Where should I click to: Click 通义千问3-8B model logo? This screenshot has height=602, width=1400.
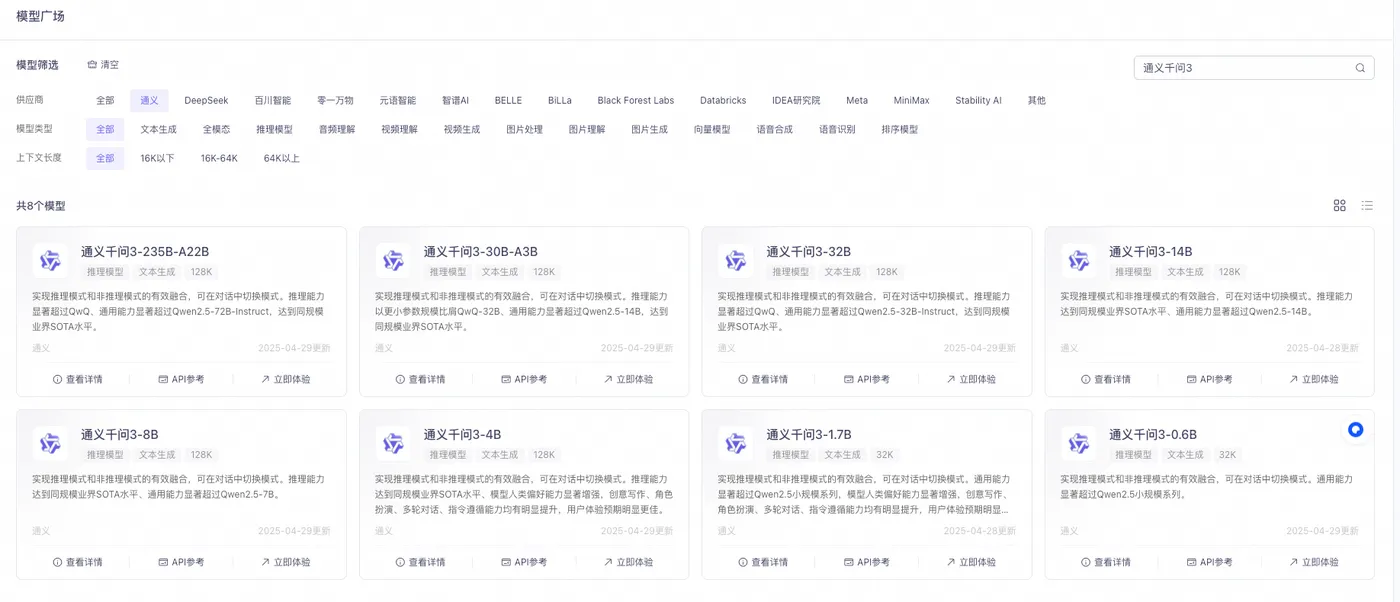50,444
